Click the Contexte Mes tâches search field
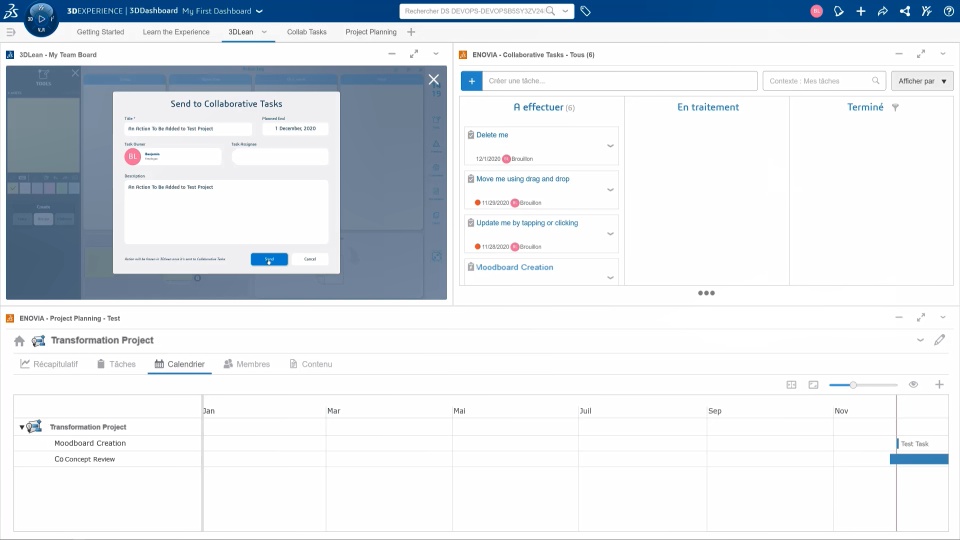Screen dimensions: 960x540 [x=824, y=81]
